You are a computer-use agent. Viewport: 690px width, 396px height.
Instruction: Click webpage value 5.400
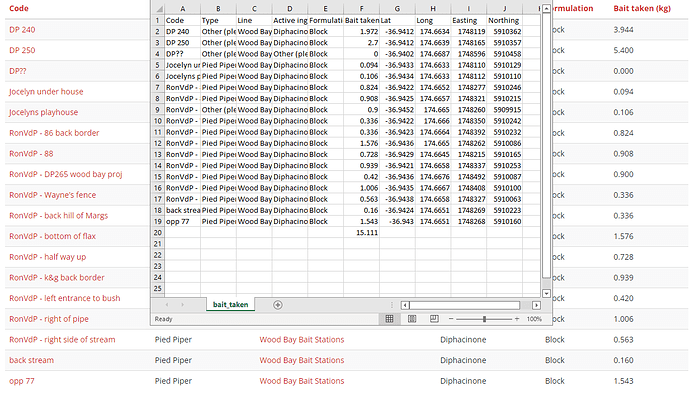click(x=623, y=50)
